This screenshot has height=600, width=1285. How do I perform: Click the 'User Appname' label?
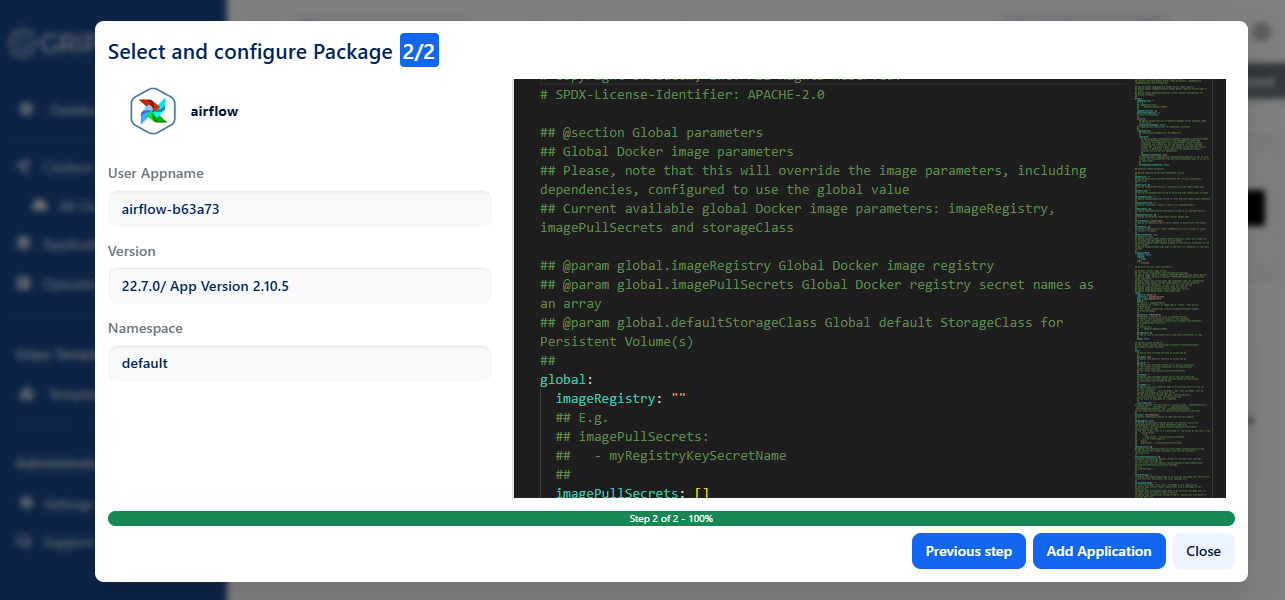156,173
